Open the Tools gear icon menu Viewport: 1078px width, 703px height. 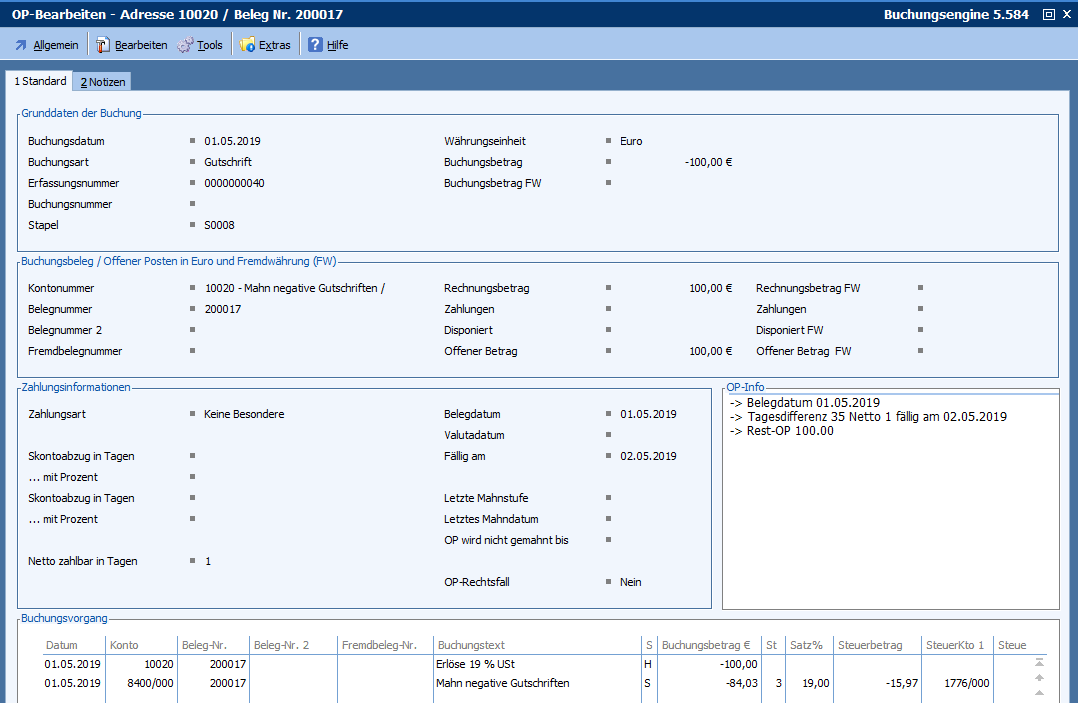pyautogui.click(x=185, y=45)
